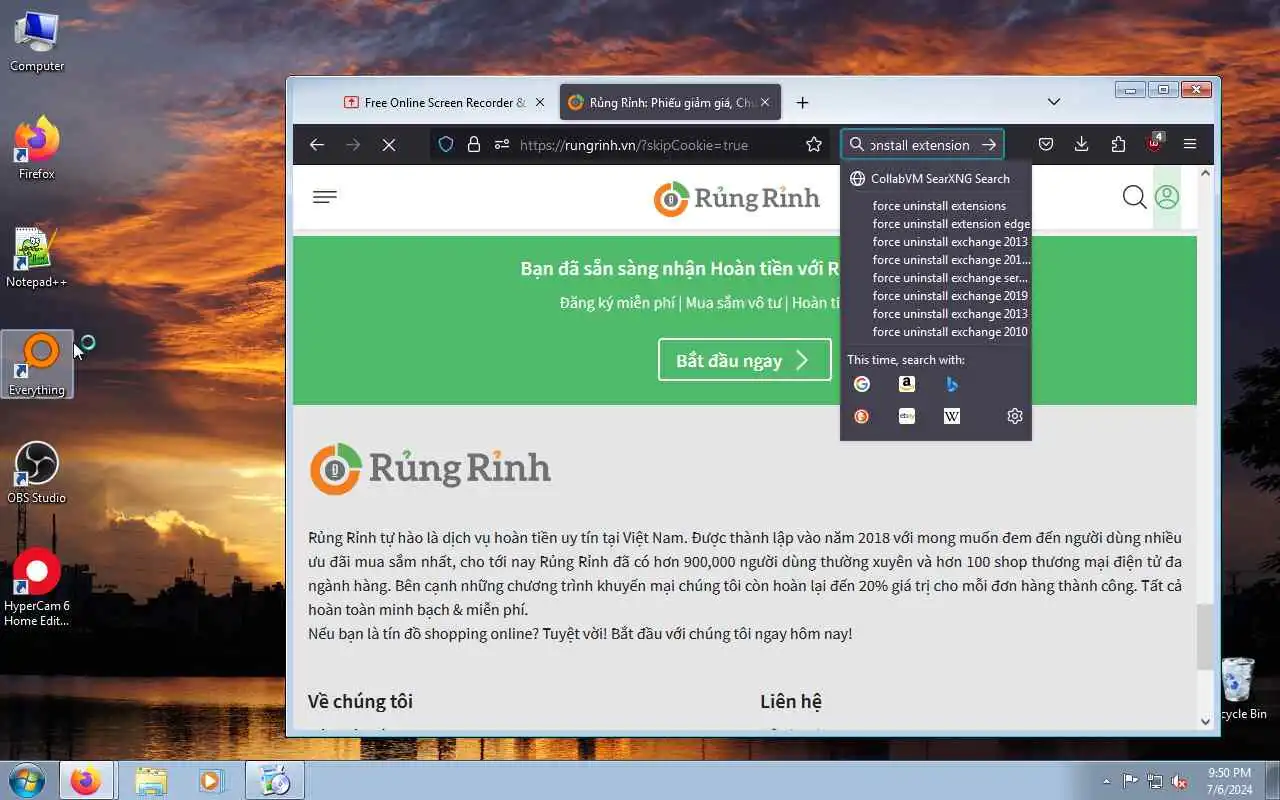Search this time with DuckDuckGo
1280x800 pixels.
pyautogui.click(x=862, y=416)
